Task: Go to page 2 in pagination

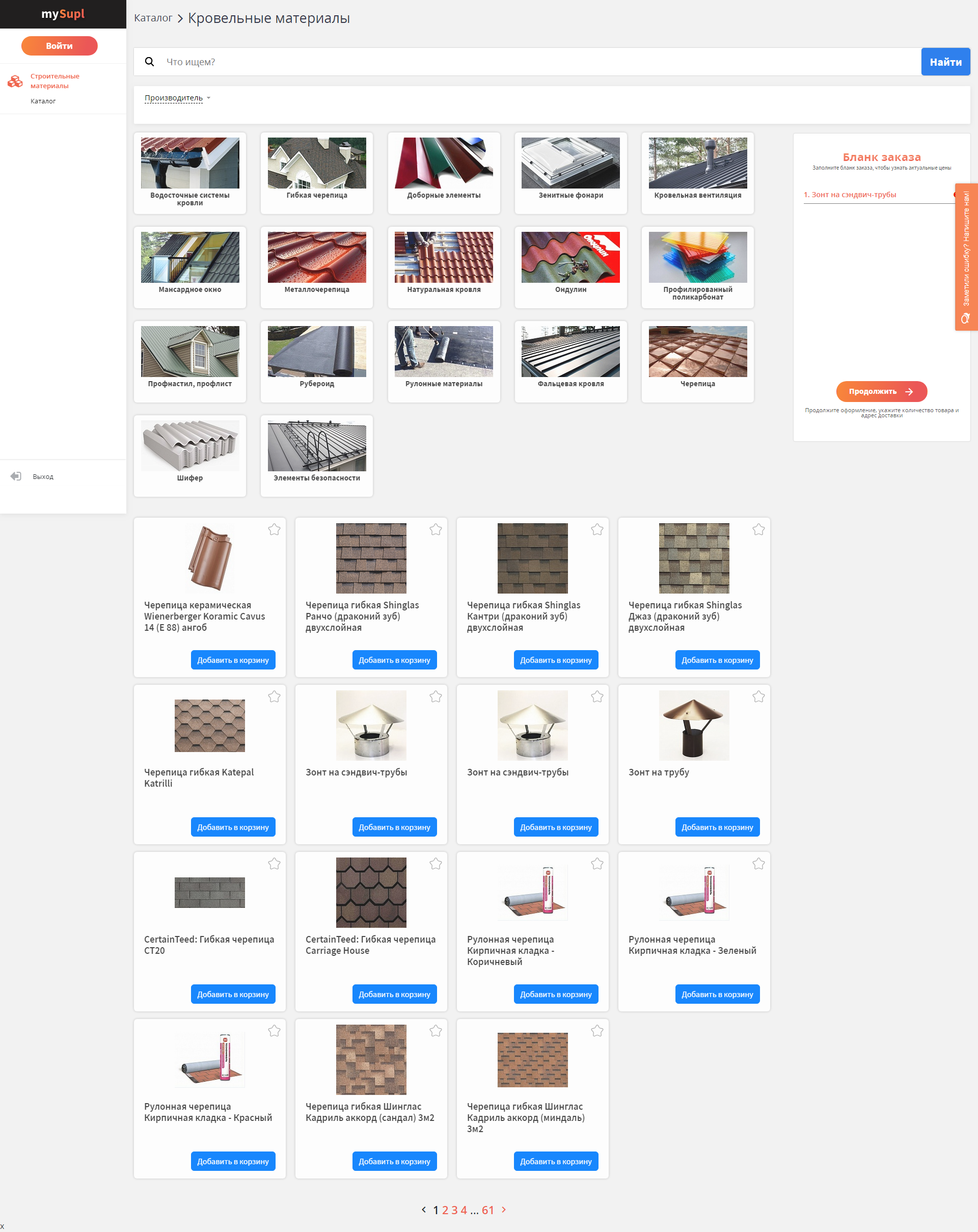Action: pos(445,1210)
